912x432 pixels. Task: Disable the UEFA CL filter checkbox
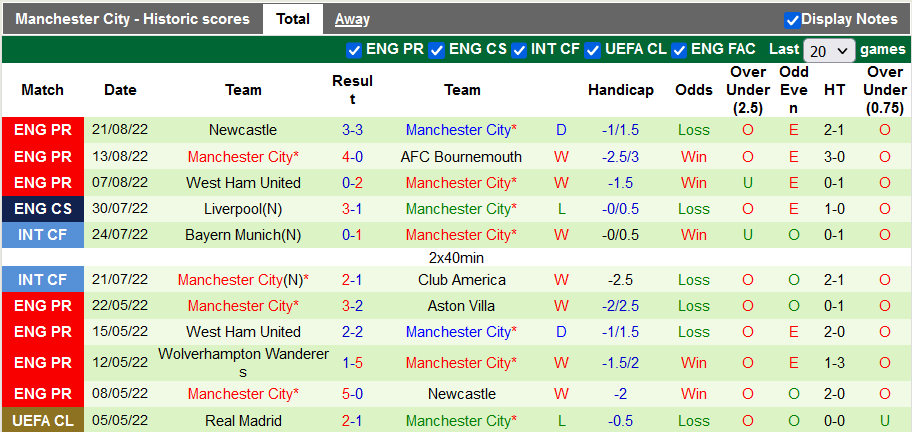[x=594, y=50]
